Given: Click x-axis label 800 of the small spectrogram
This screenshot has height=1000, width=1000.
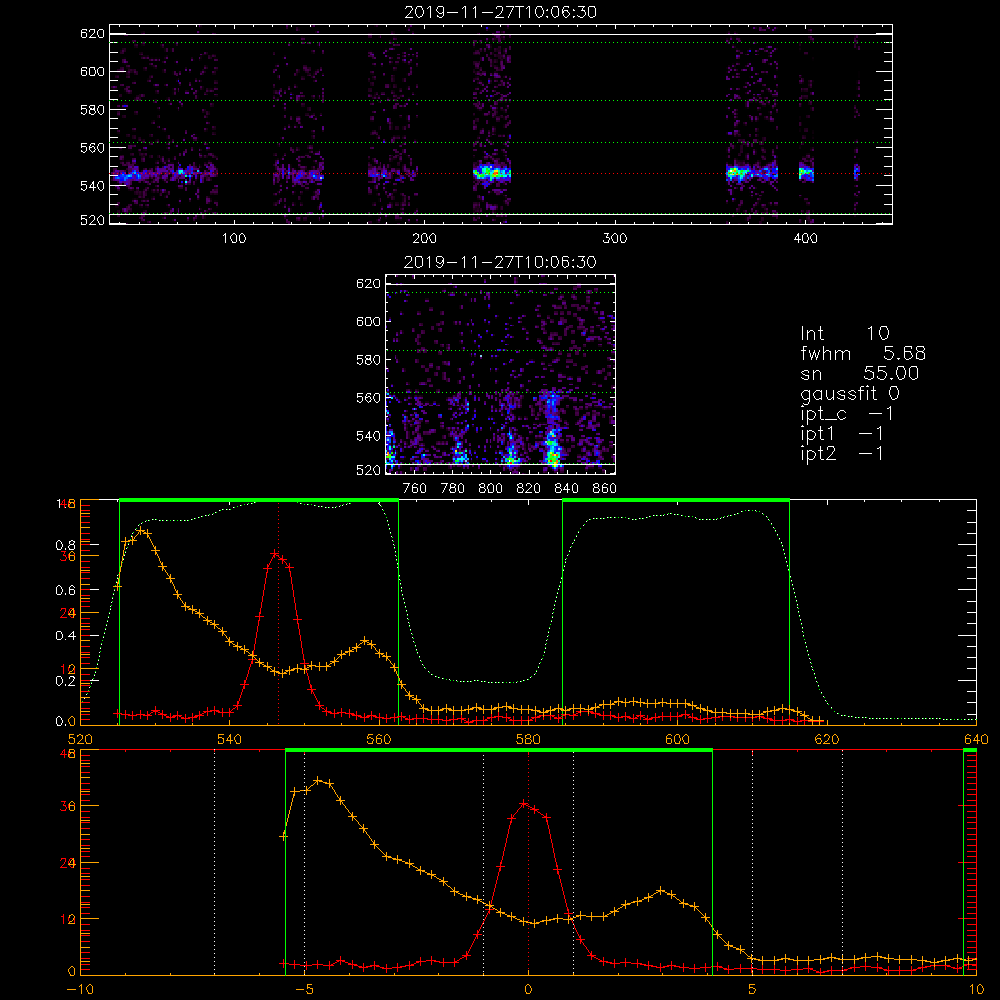Looking at the screenshot, I should 490,489.
